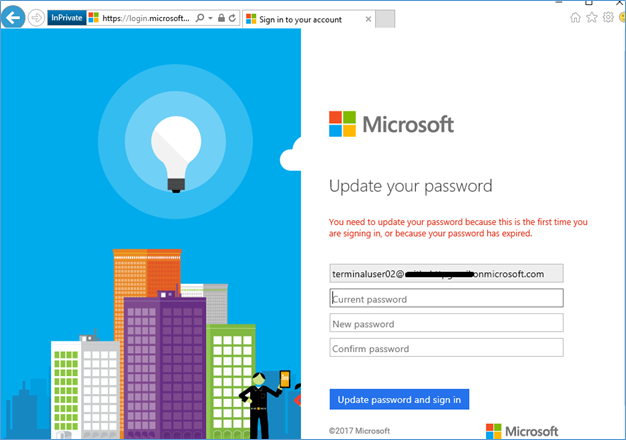Viewport: 626px width, 440px height.
Task: Open a new tab with the blank tab button
Action: 385,19
